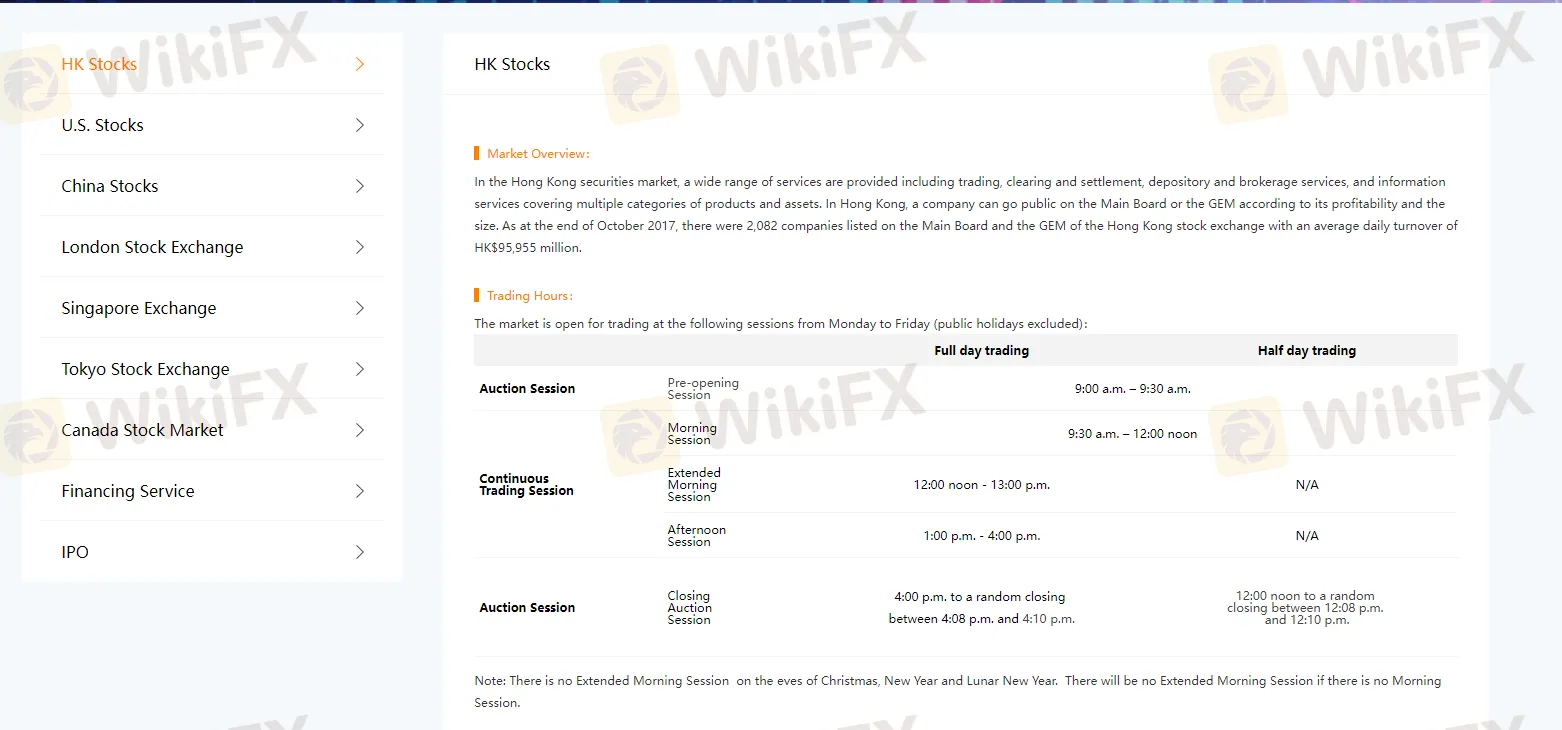The image size is (1562, 730).
Task: Open the Canada Stock Market text entry
Action: click(x=142, y=430)
